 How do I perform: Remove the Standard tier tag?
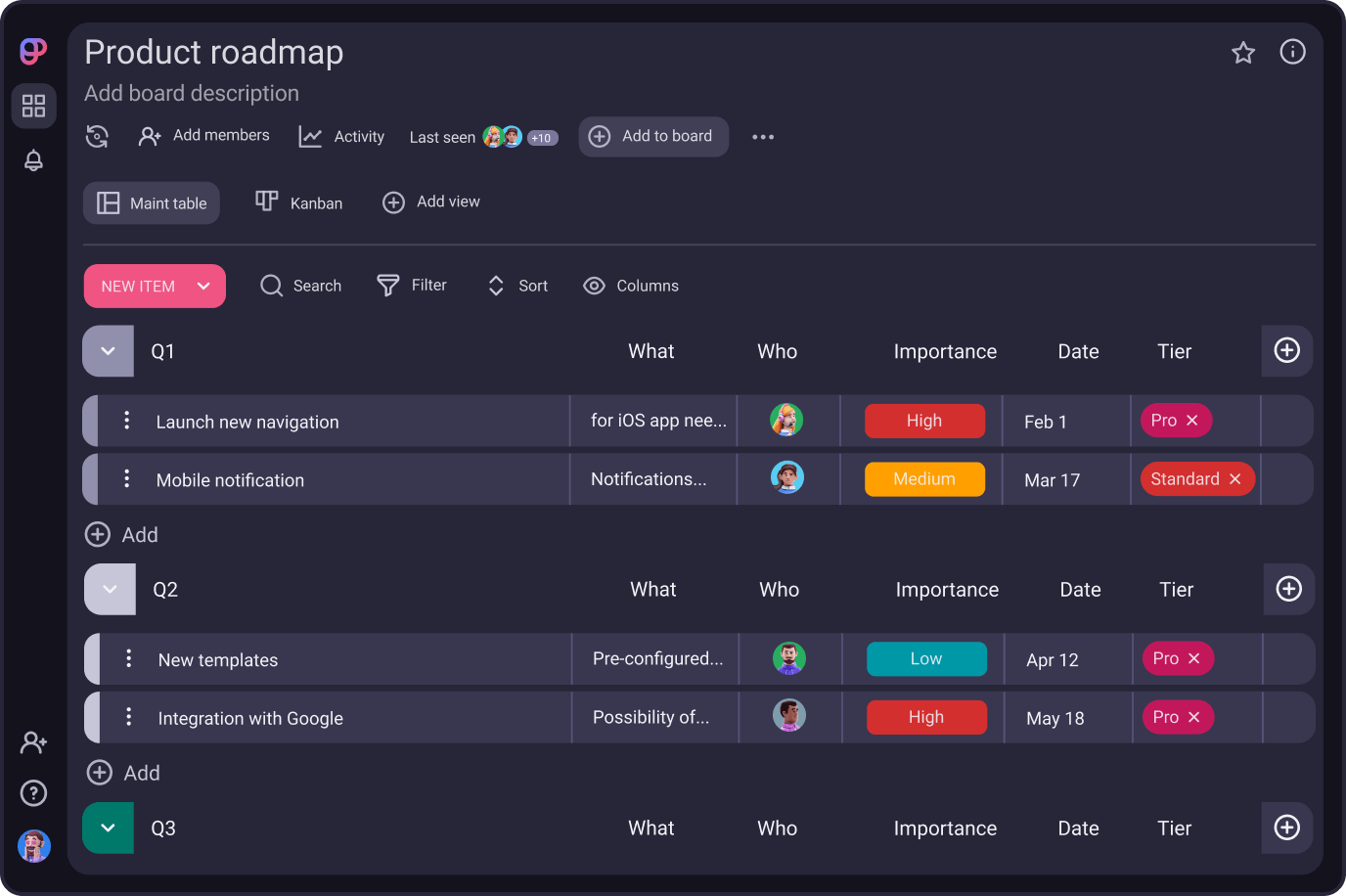click(1234, 479)
